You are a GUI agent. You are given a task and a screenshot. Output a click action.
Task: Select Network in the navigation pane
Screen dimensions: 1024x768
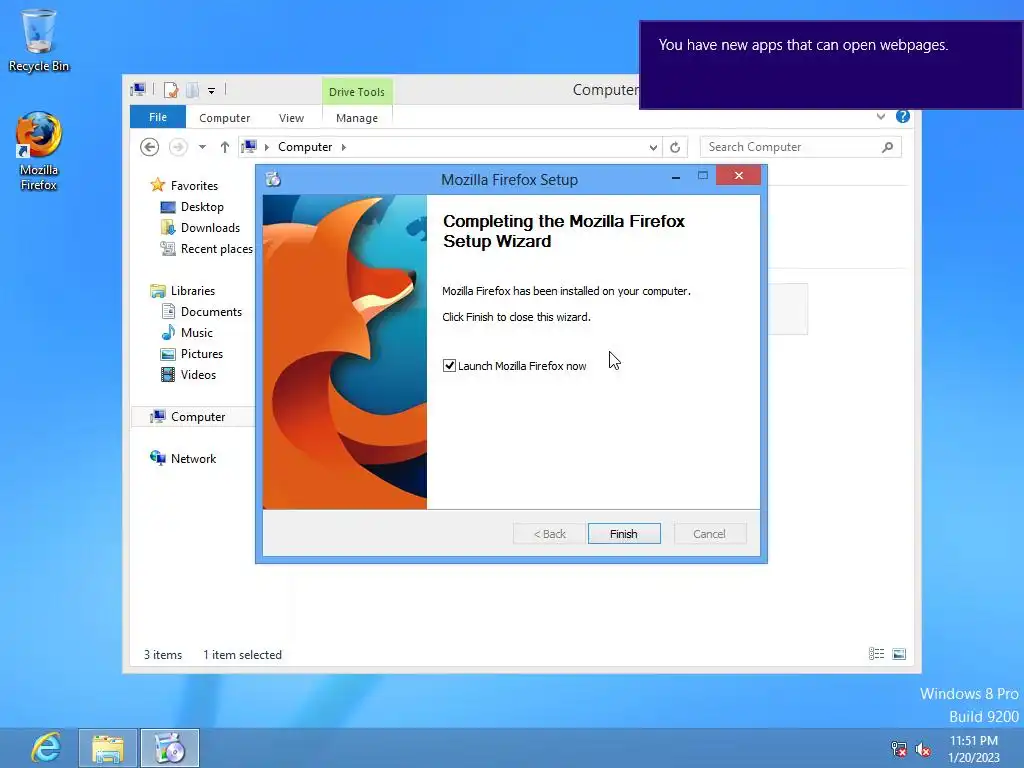193,458
